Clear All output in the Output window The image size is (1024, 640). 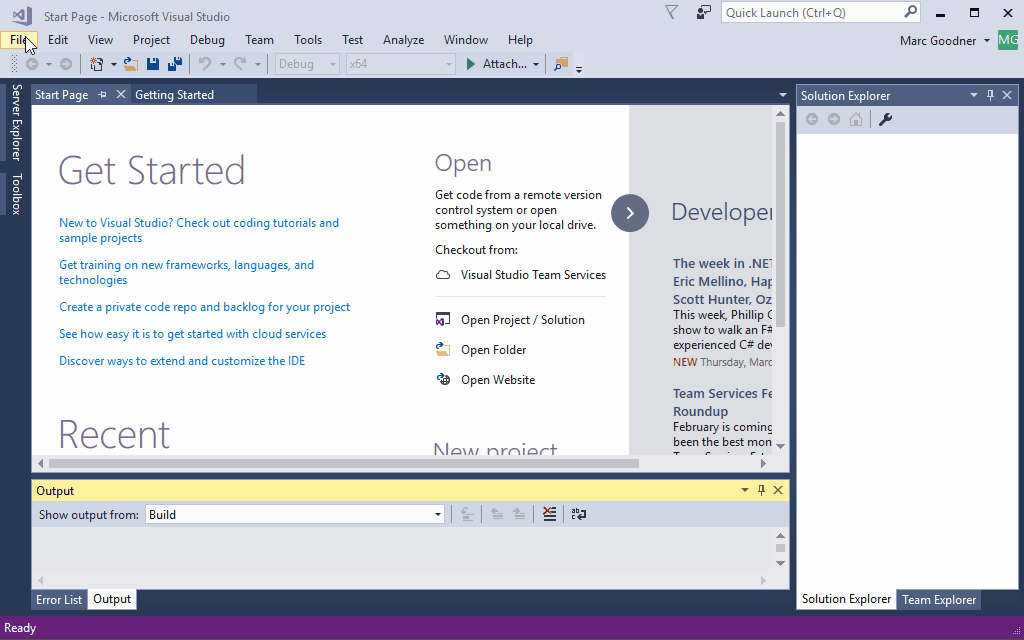coord(549,513)
